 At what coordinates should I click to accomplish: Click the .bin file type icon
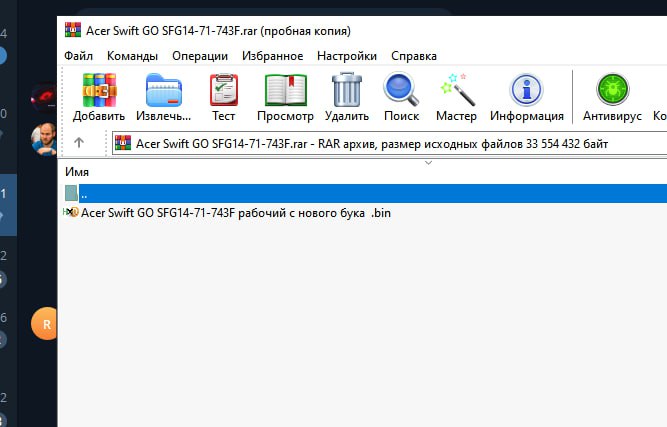pyautogui.click(x=71, y=212)
